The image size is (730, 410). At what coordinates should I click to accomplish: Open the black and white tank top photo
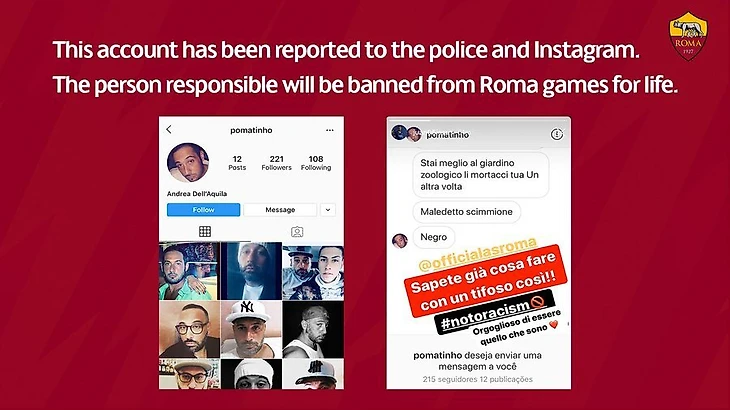pos(313,329)
